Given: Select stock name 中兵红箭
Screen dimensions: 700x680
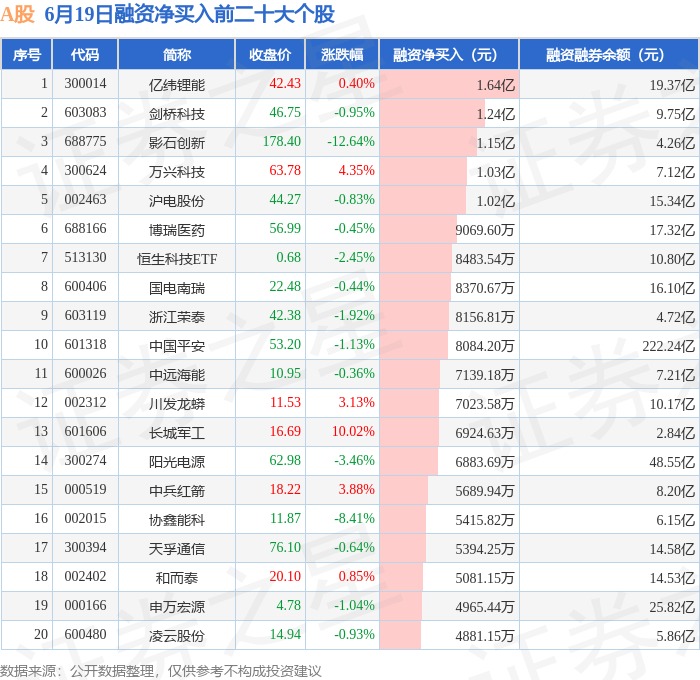Looking at the screenshot, I should click(x=177, y=491).
